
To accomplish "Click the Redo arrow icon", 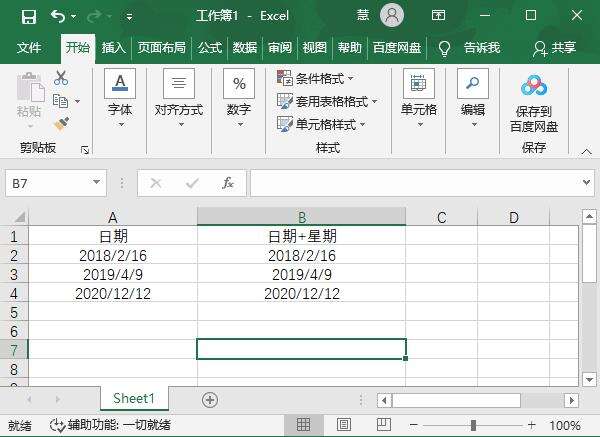I will [94, 16].
